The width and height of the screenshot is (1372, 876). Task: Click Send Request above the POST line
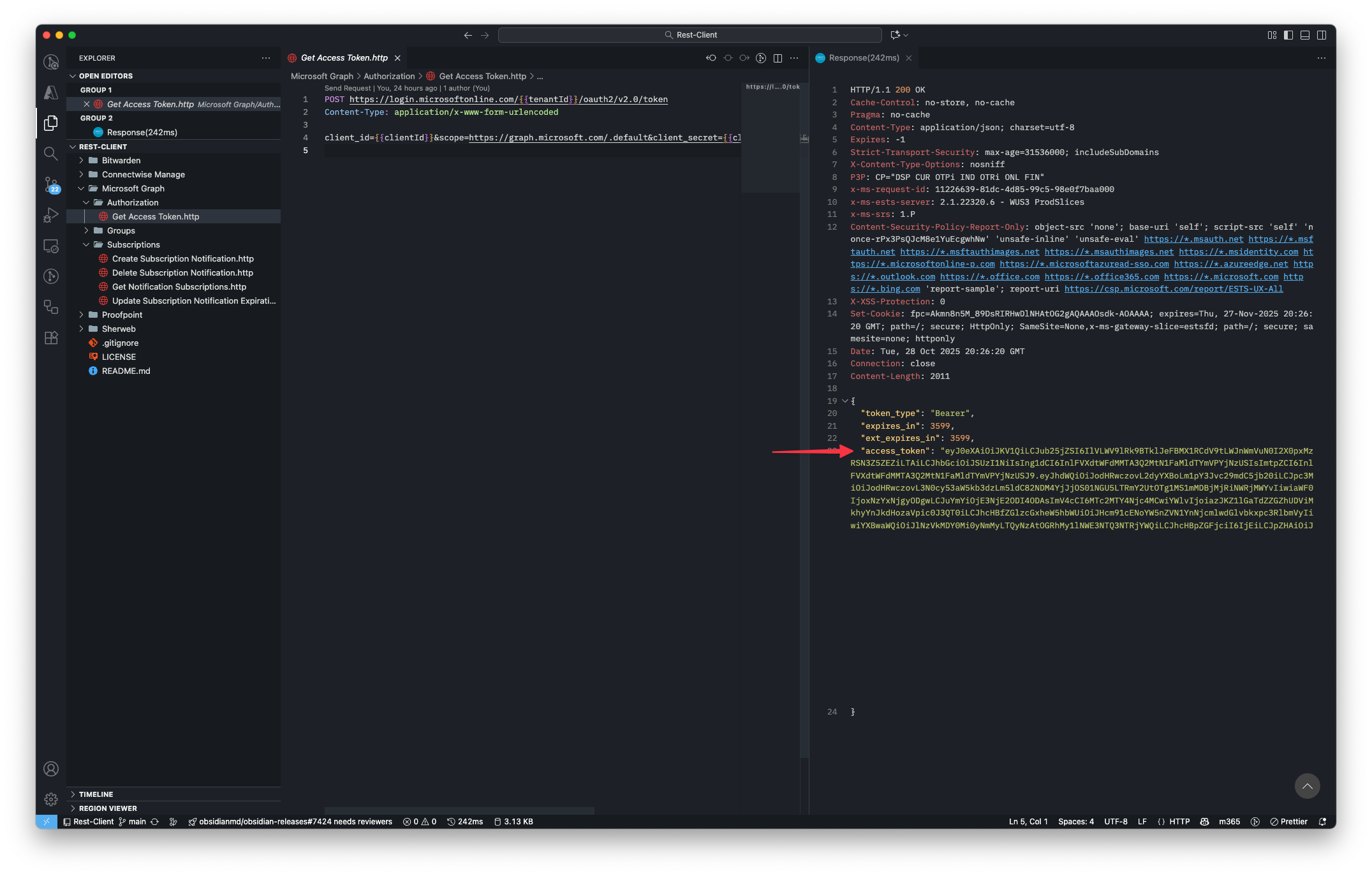click(348, 88)
